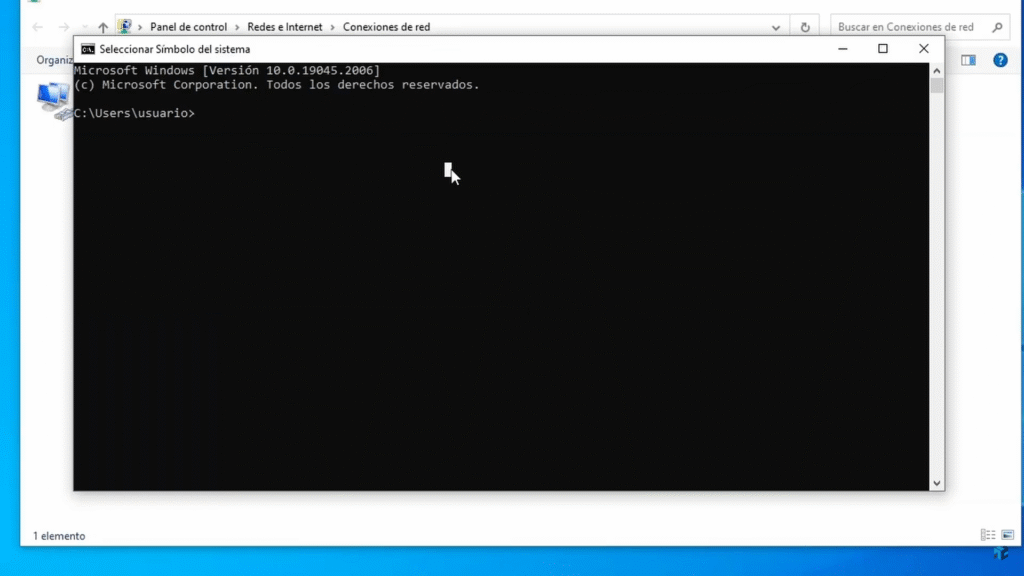Image resolution: width=1024 pixels, height=576 pixels.
Task: Go to Panel de control breadcrumb
Action: pyautogui.click(x=188, y=27)
